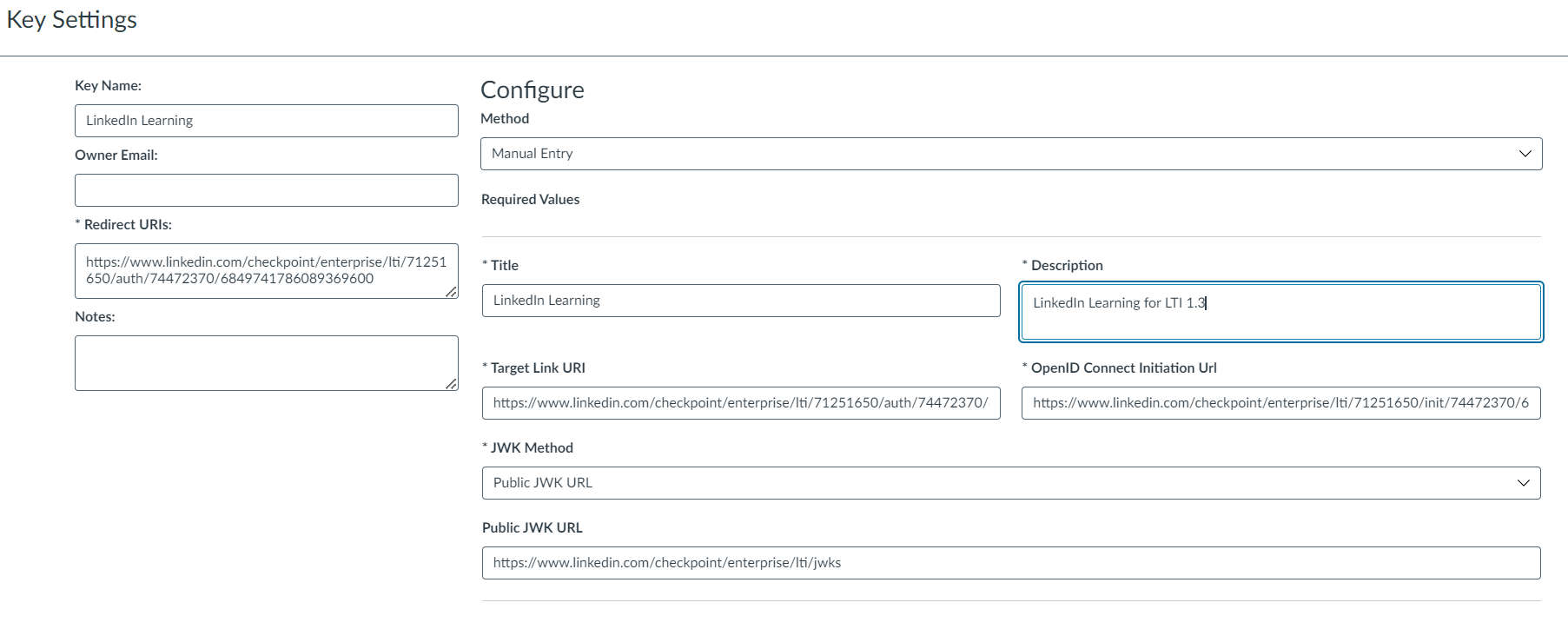1568x629 pixels.
Task: Click the Title field label
Action: click(x=500, y=265)
